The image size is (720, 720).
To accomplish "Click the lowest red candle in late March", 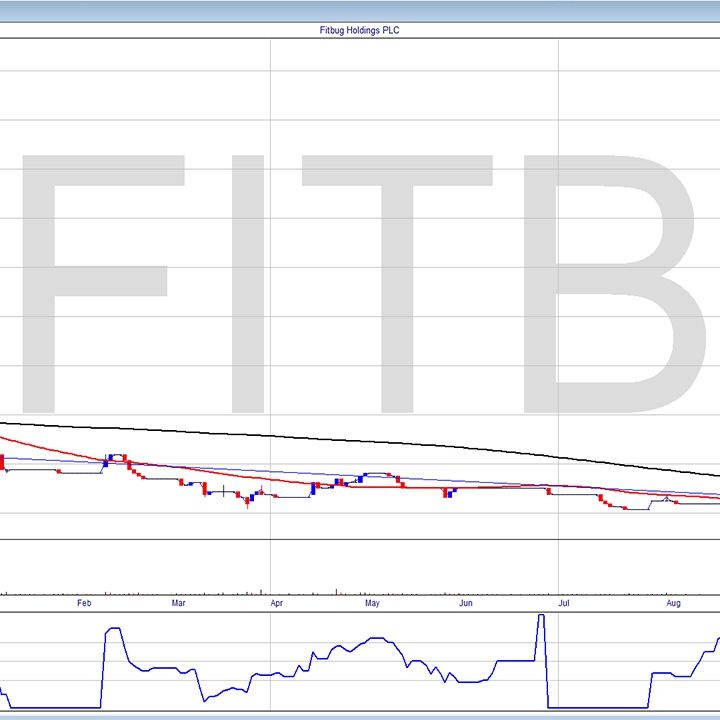I will 246,503.
